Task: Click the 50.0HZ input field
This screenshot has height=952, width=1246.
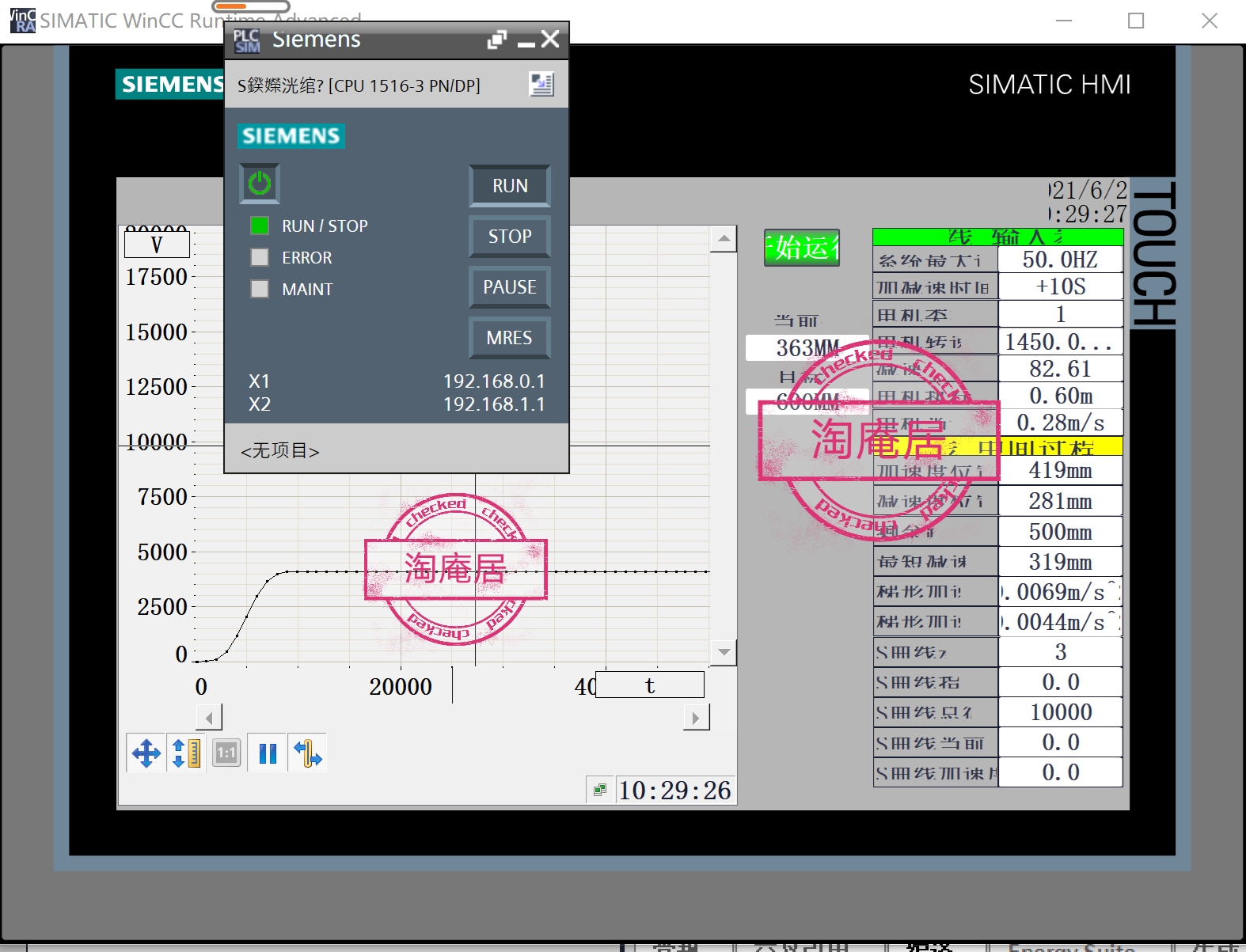Action: (1060, 260)
